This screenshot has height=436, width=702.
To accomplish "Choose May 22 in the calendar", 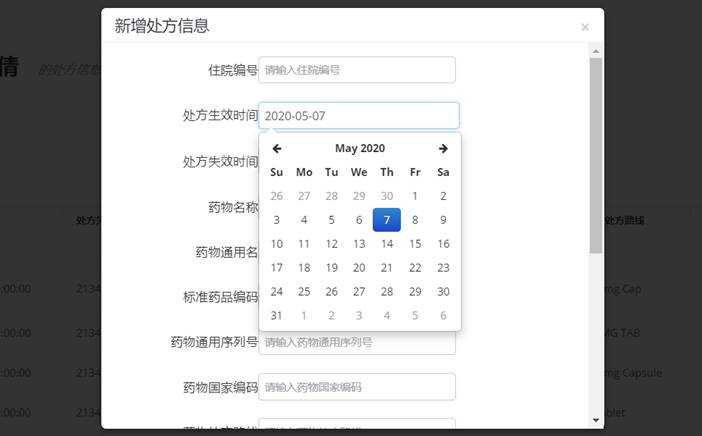I will (x=415, y=268).
